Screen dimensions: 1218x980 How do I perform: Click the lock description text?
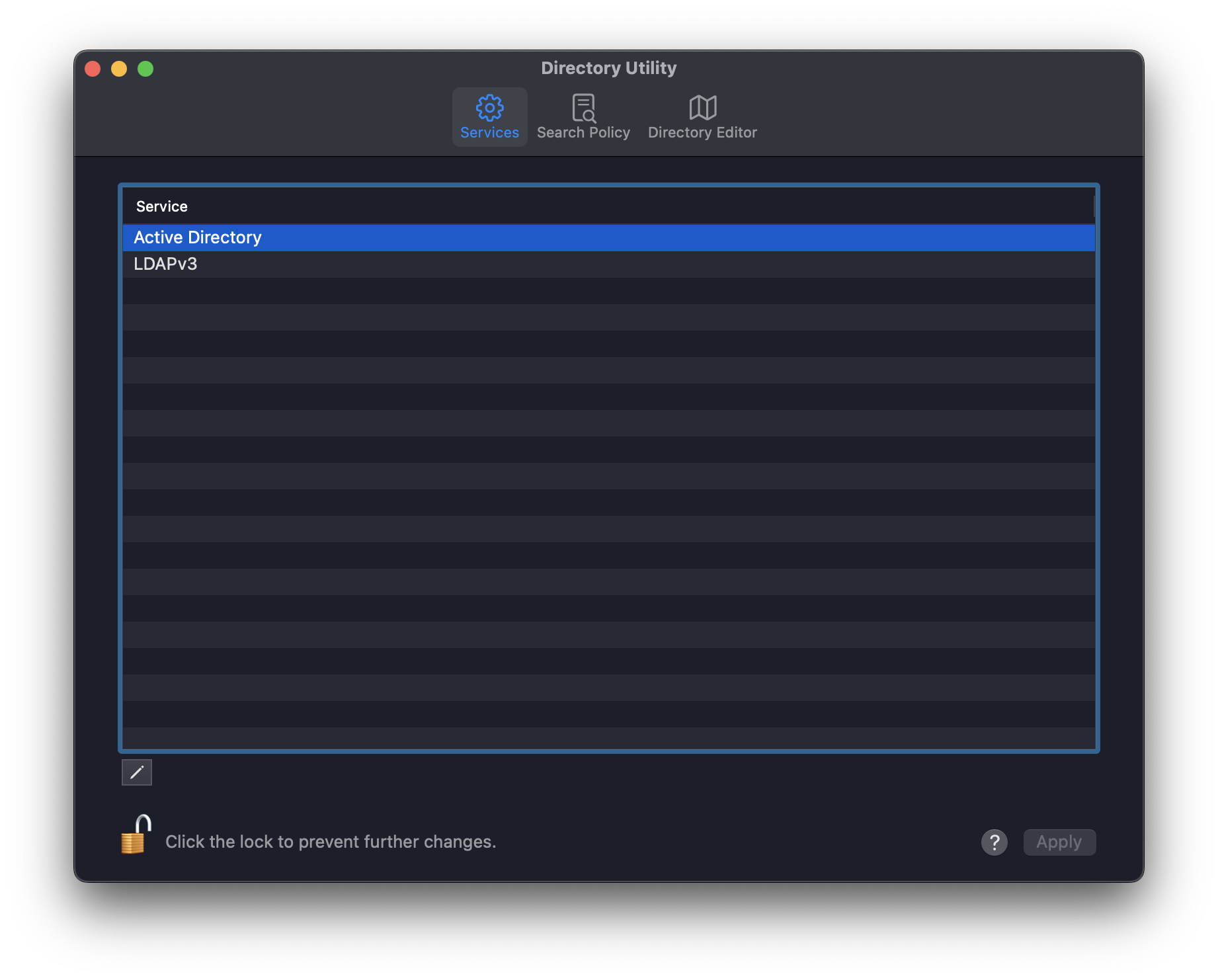[331, 842]
